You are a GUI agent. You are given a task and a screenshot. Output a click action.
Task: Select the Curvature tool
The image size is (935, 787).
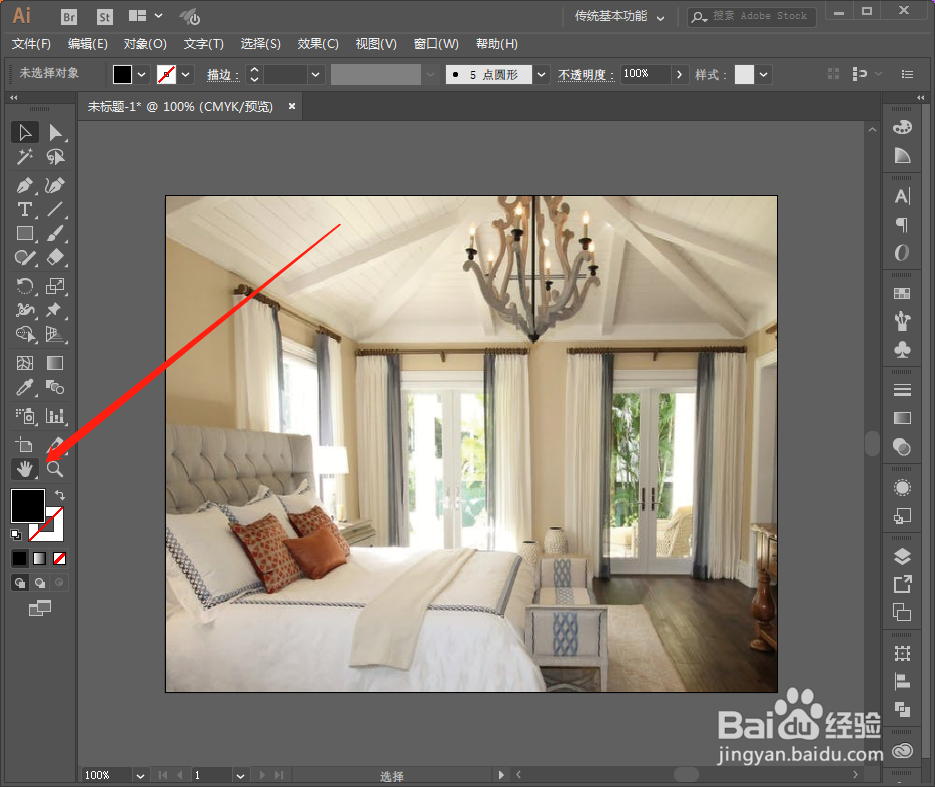tap(55, 185)
